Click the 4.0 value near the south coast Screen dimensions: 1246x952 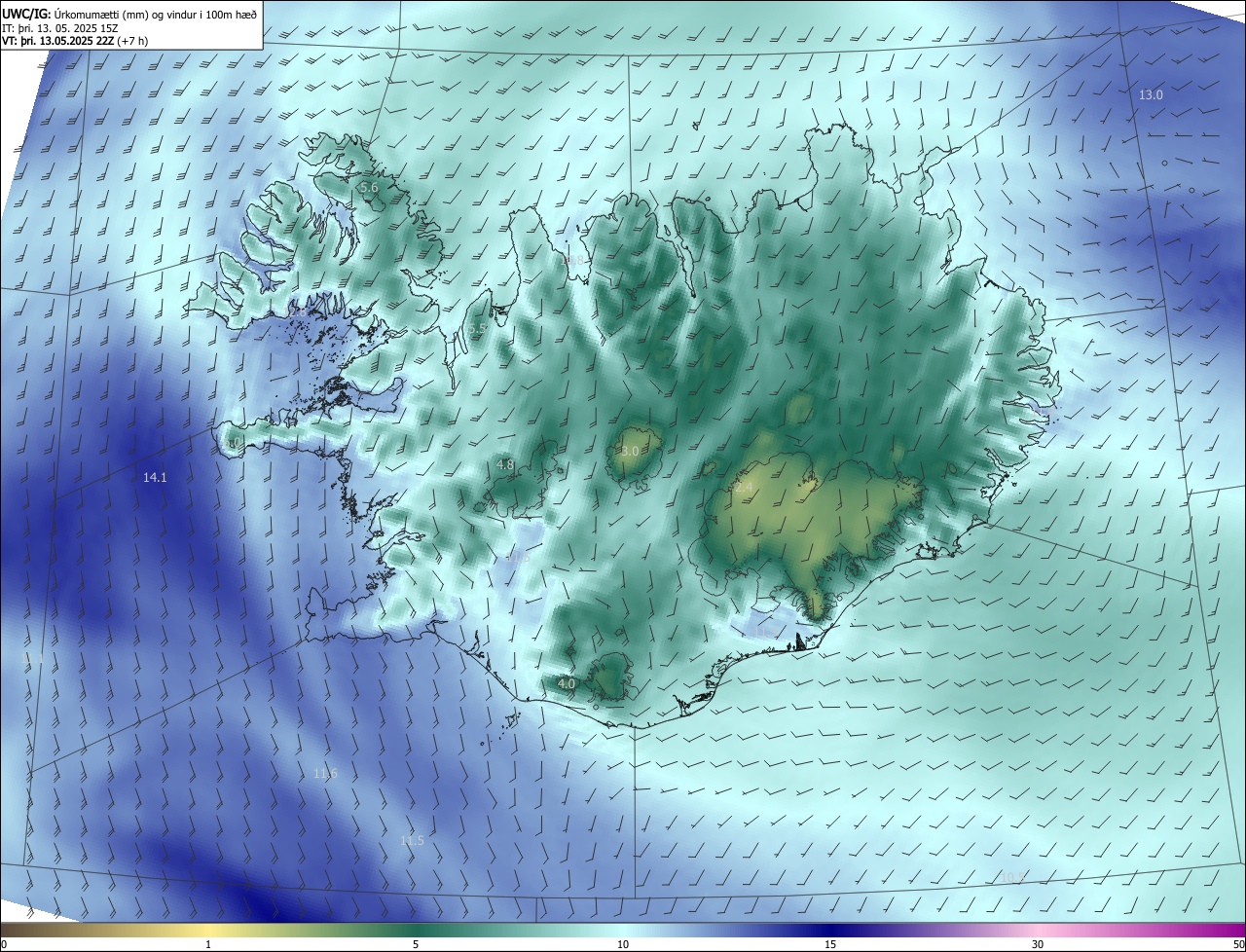(x=567, y=684)
